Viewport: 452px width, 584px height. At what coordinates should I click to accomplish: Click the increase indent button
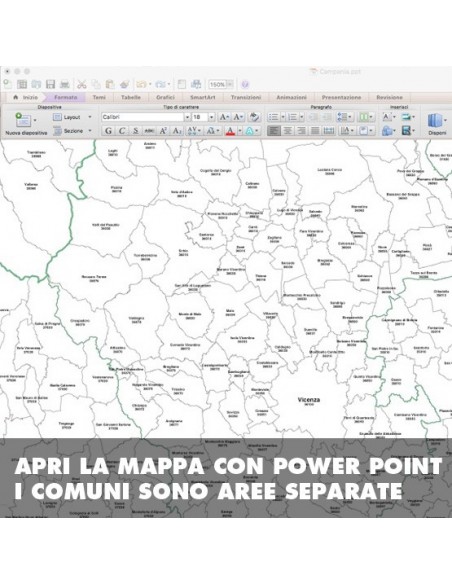[x=327, y=117]
